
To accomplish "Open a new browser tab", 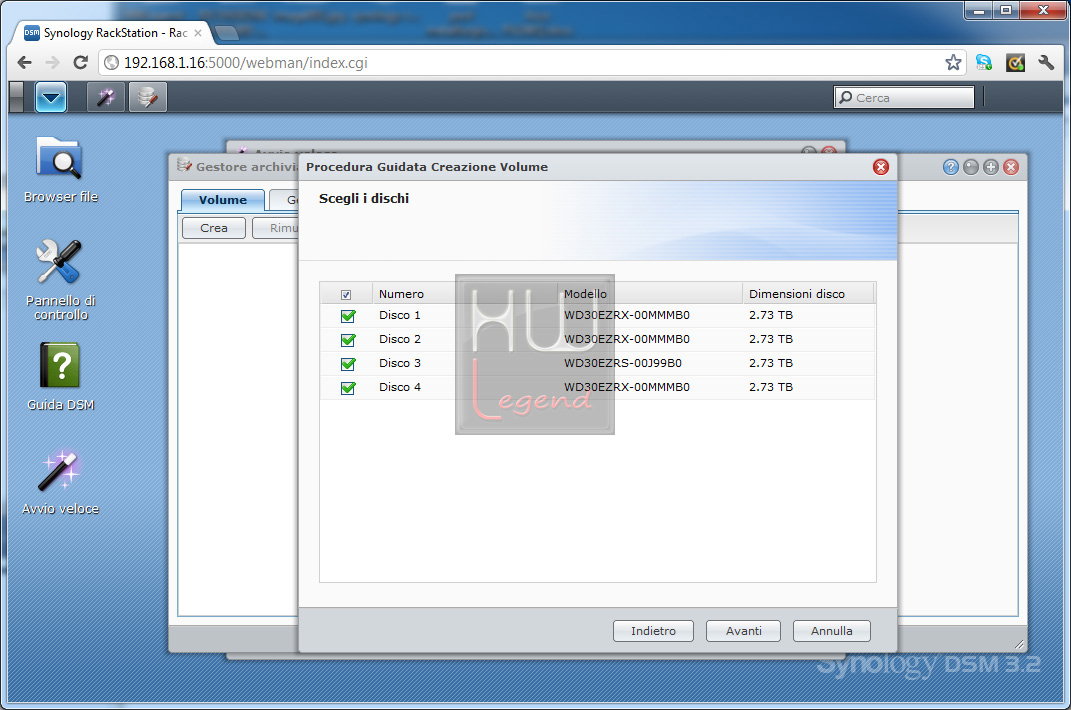I will (226, 33).
